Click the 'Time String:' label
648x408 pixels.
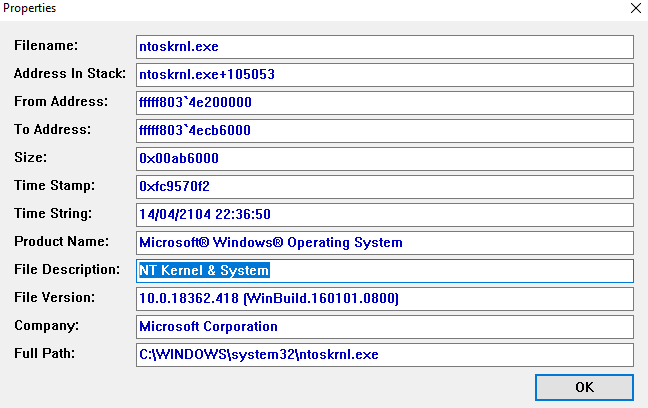[x=53, y=214]
